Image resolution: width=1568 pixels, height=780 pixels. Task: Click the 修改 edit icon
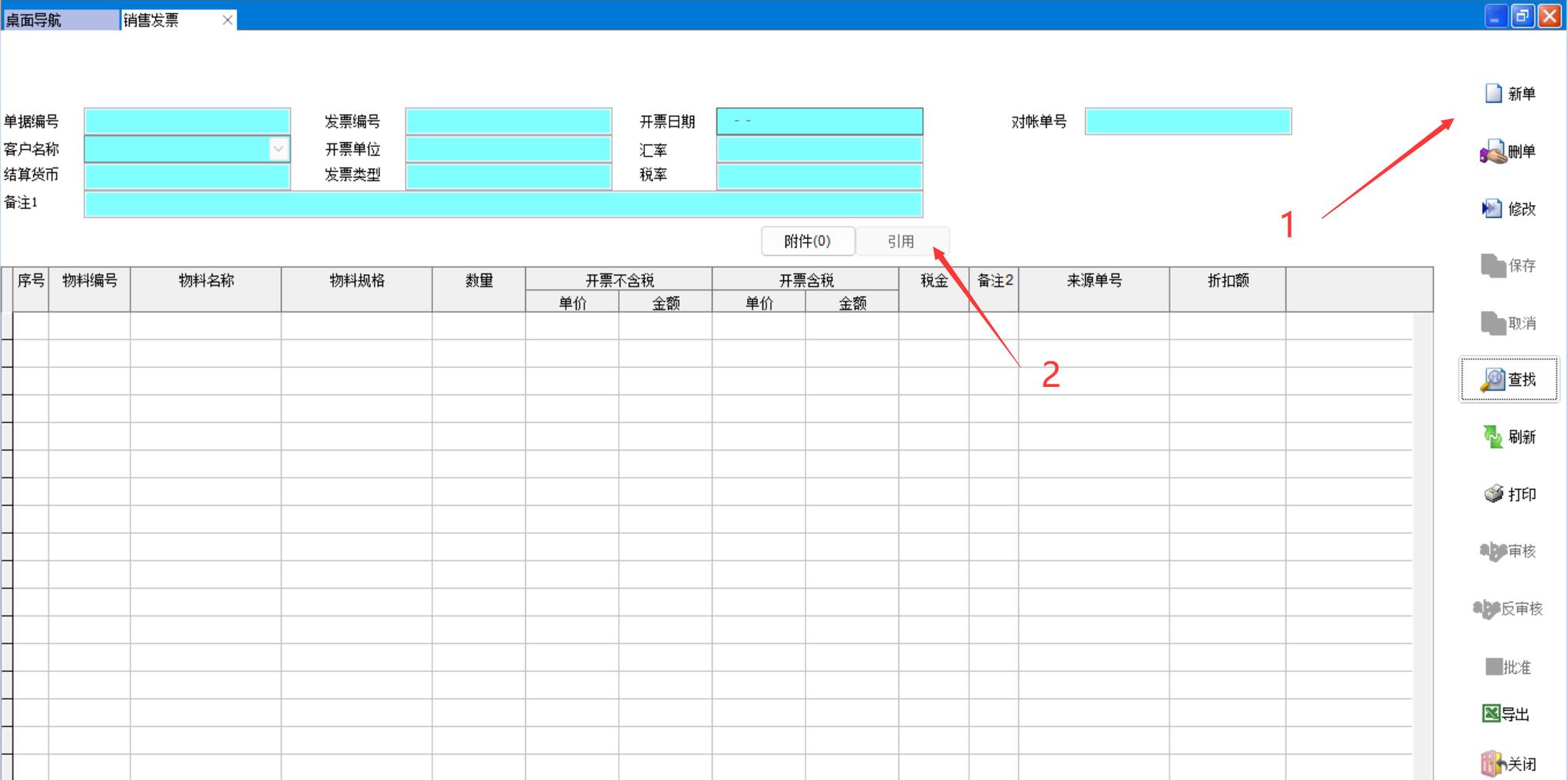tap(1491, 209)
